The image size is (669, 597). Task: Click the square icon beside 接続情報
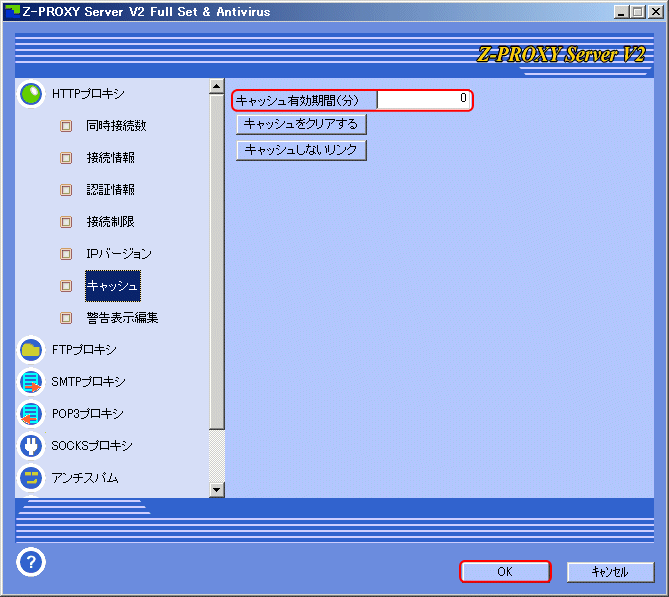(66, 158)
